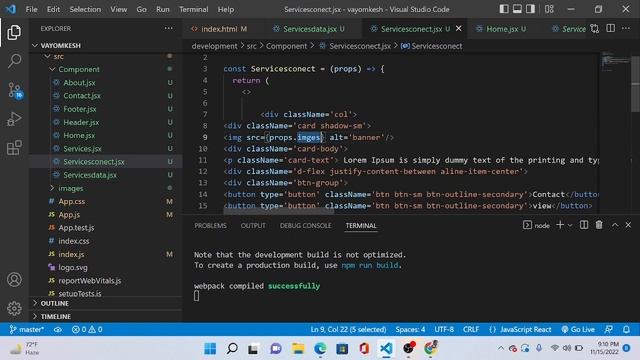Change indentation via Spaces: 4

click(410, 329)
